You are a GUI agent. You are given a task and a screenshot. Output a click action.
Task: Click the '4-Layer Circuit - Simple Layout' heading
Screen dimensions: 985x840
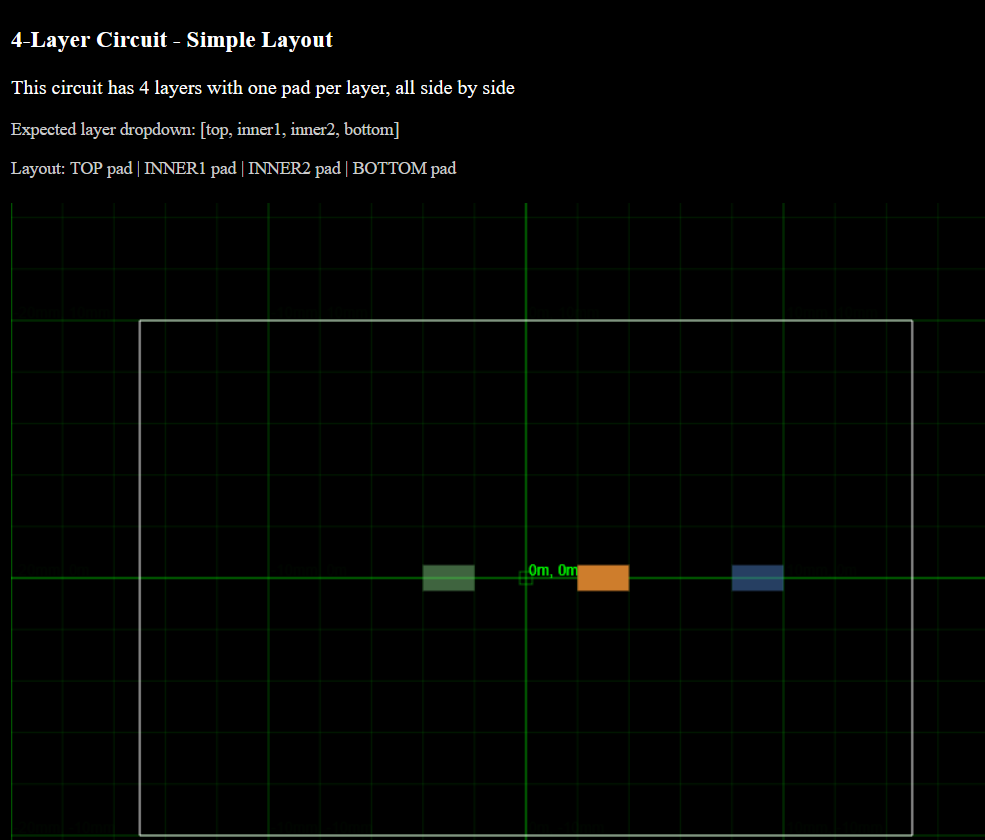click(x=171, y=40)
